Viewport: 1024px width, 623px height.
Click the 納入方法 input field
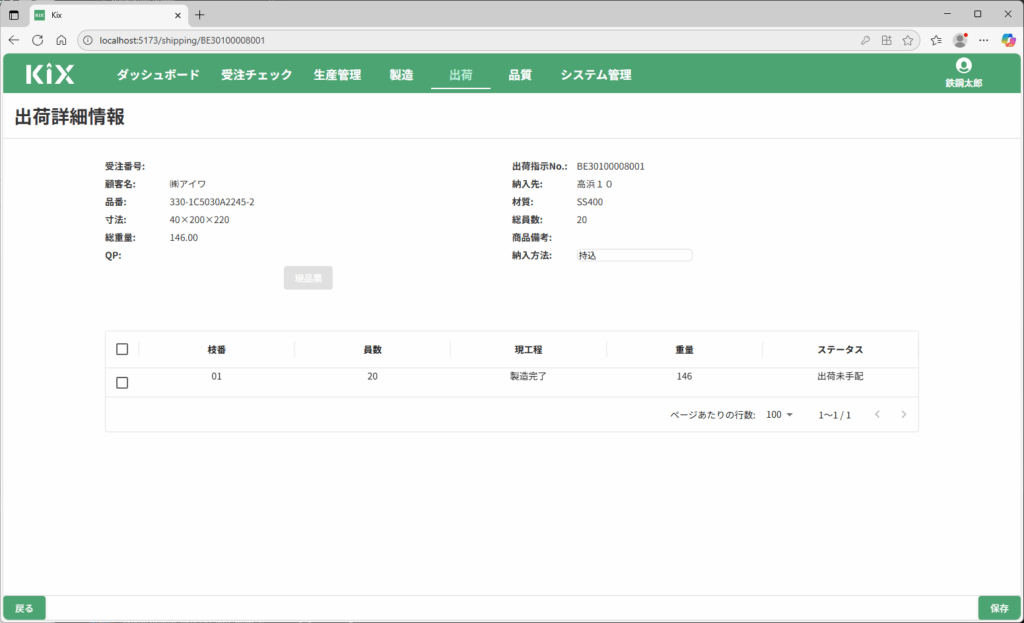click(x=634, y=256)
